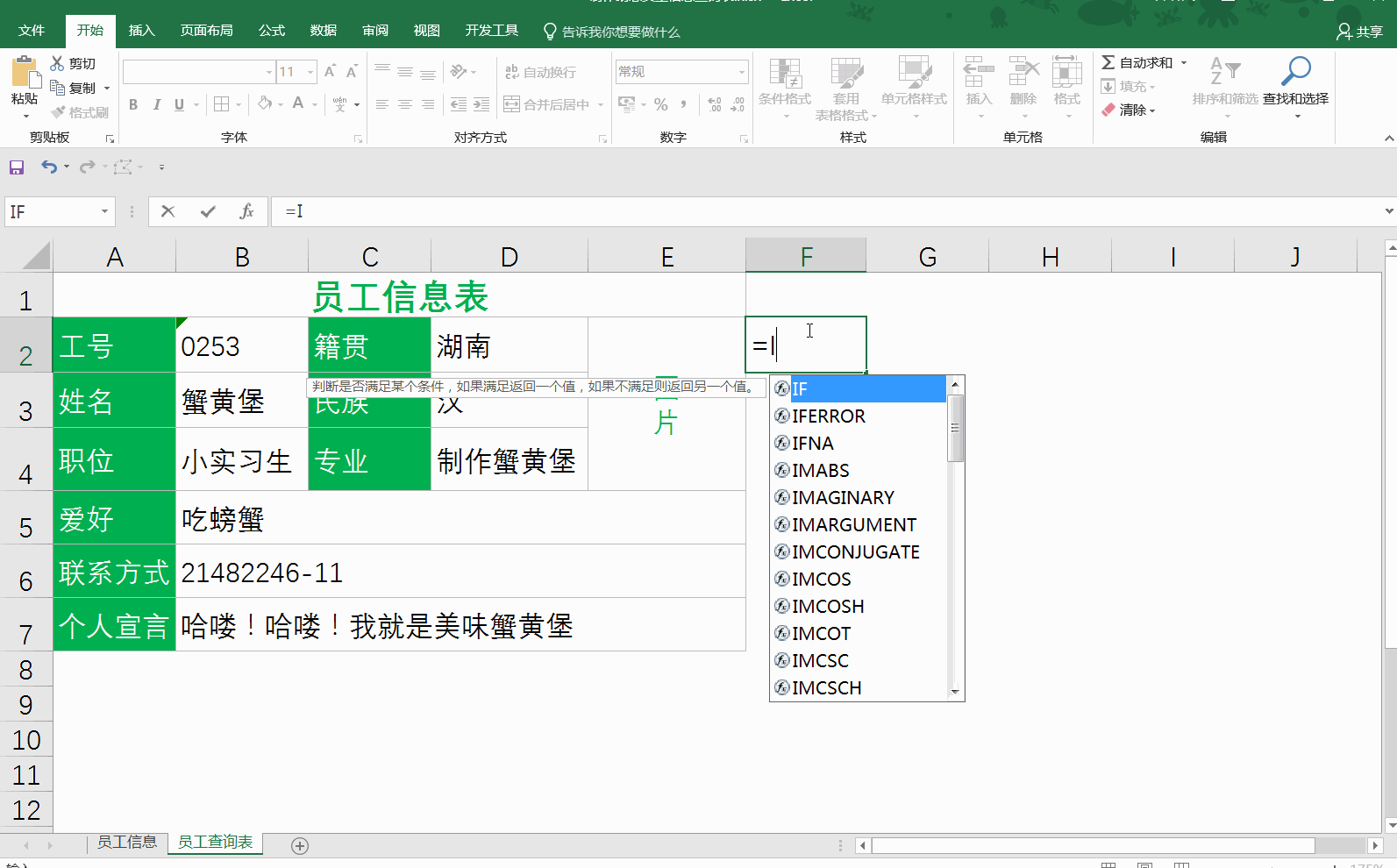
Task: Click the formula bar input
Action: pos(828,211)
